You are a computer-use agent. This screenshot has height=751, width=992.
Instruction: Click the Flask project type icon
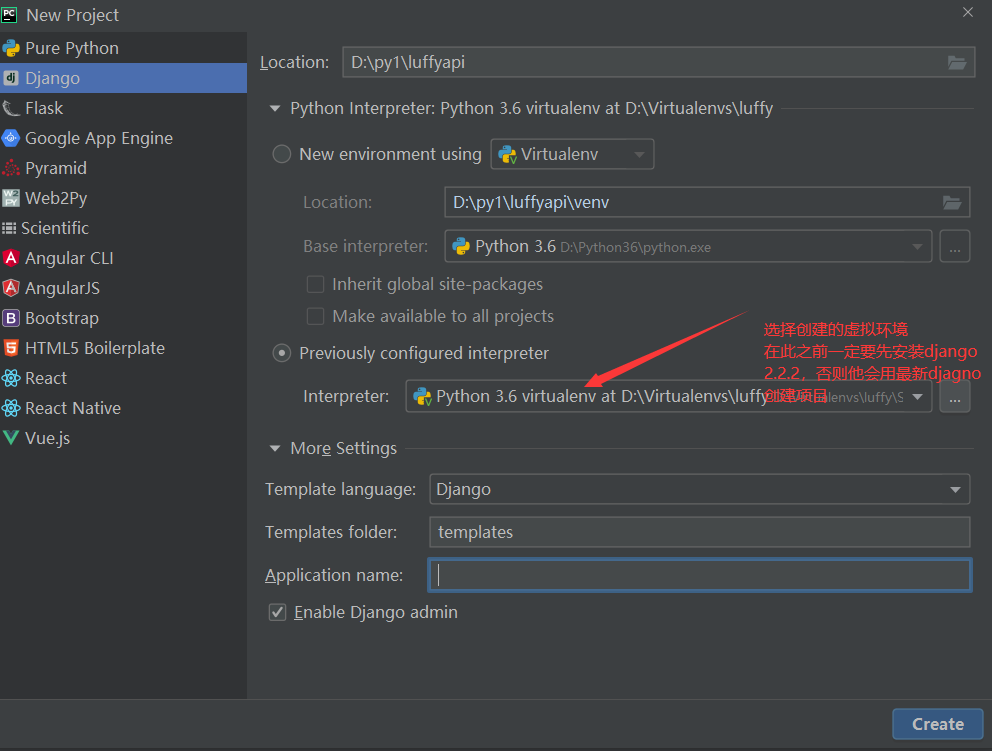click(11, 108)
